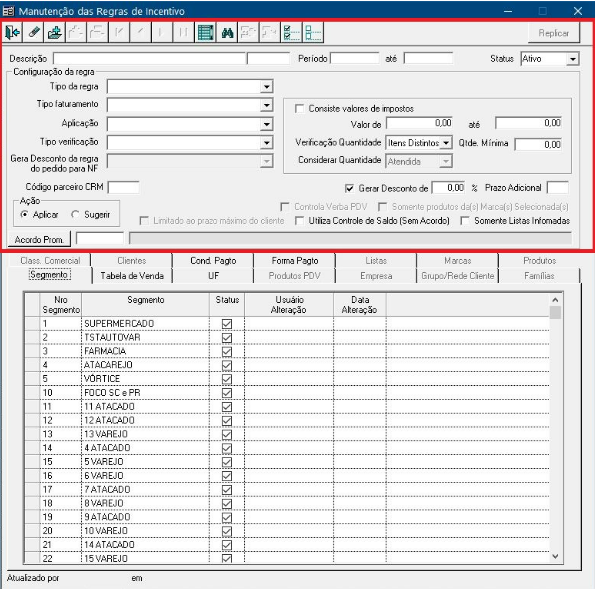Click the Usuário Alteração column header
This screenshot has width=595, height=589.
pos(289,305)
